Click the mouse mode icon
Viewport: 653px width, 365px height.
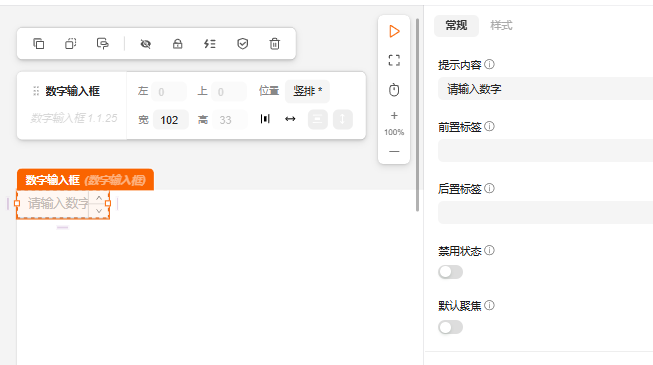click(x=394, y=90)
